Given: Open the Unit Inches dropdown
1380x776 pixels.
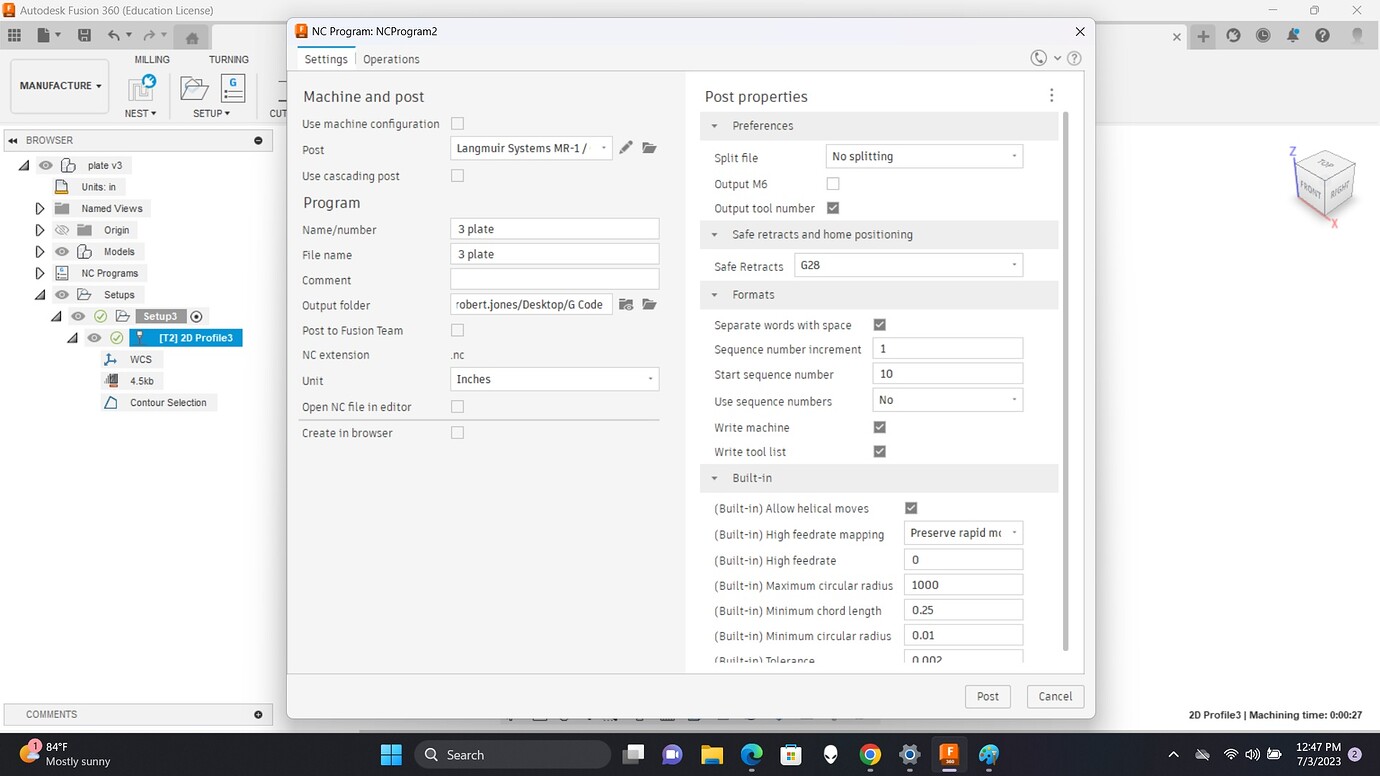Looking at the screenshot, I should (554, 379).
